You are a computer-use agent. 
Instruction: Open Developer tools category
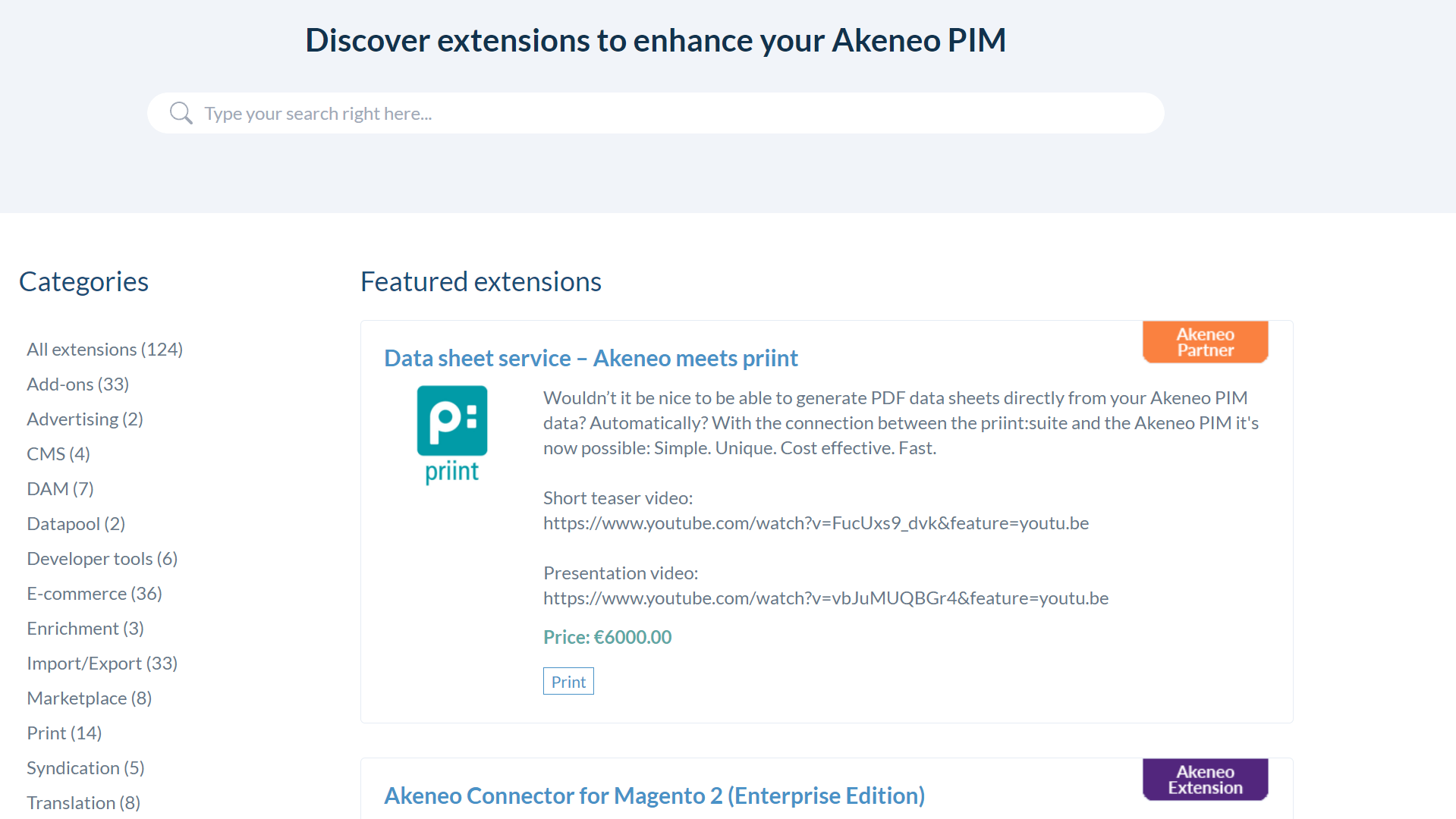pos(102,559)
